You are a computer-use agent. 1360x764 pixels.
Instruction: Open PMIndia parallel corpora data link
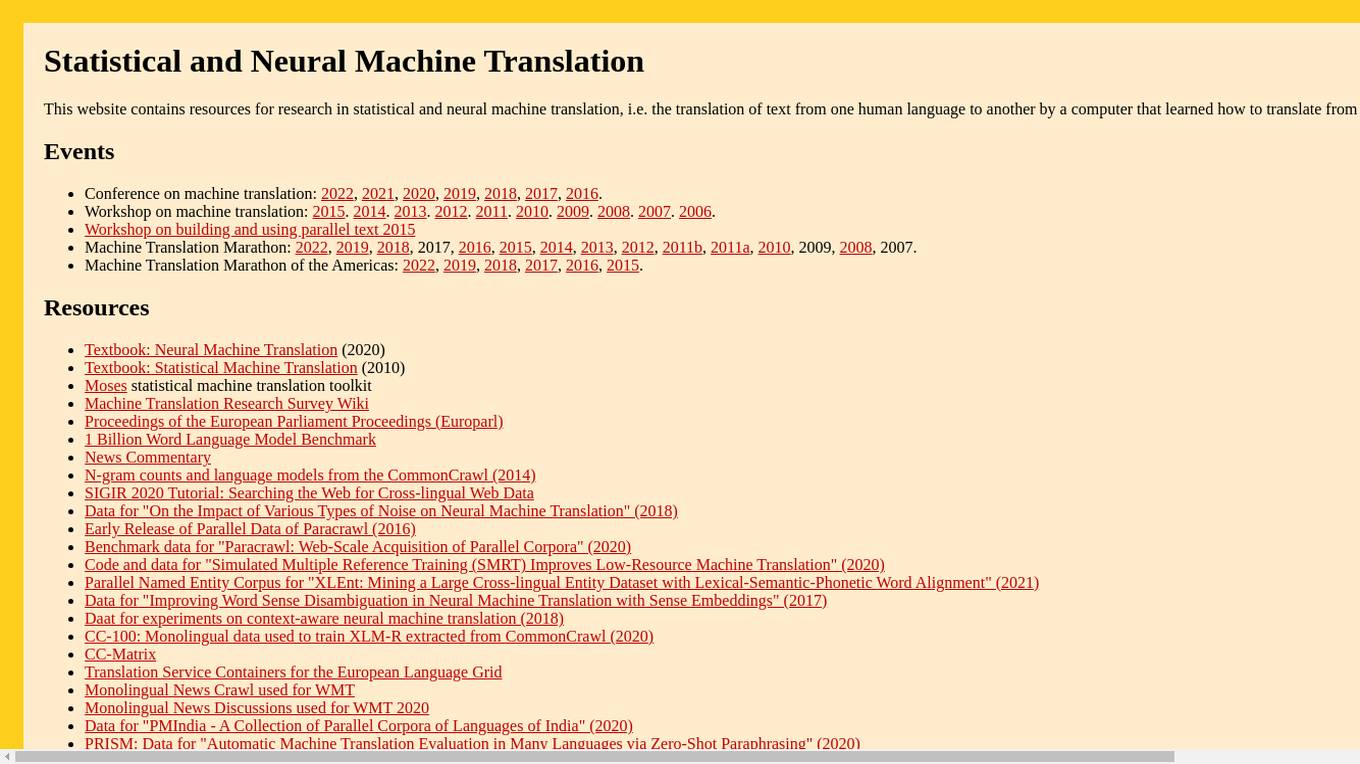(359, 728)
